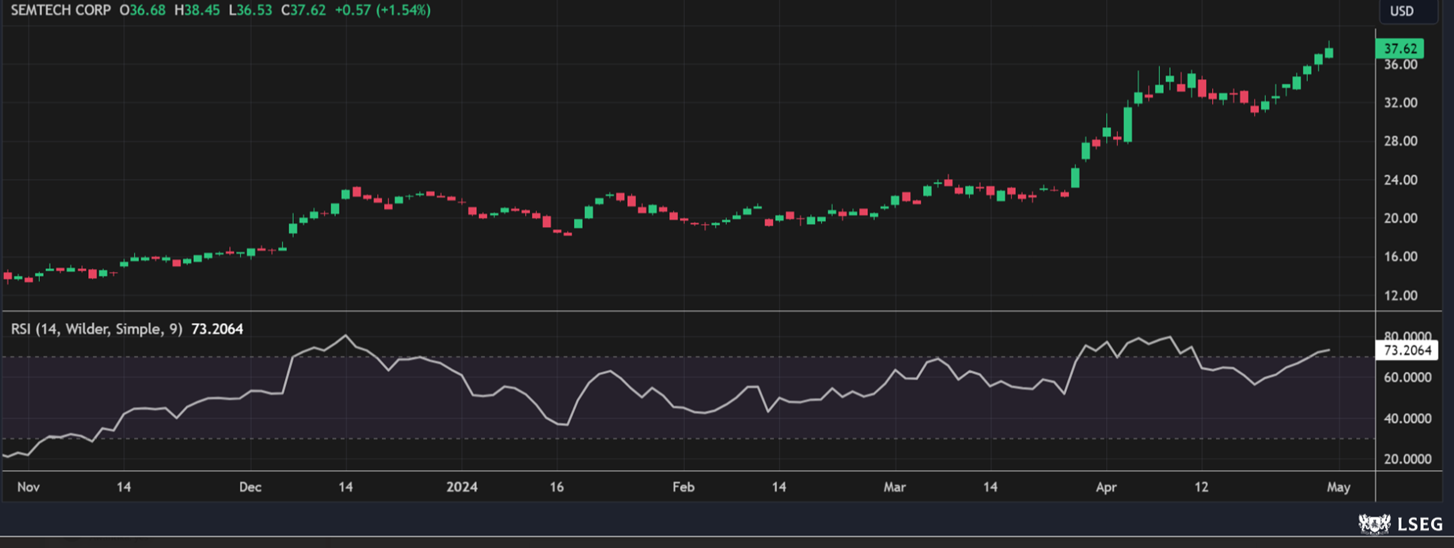This screenshot has width=1454, height=548.
Task: Click the 73.2064 RSI tag on the axis
Action: coord(1406,350)
